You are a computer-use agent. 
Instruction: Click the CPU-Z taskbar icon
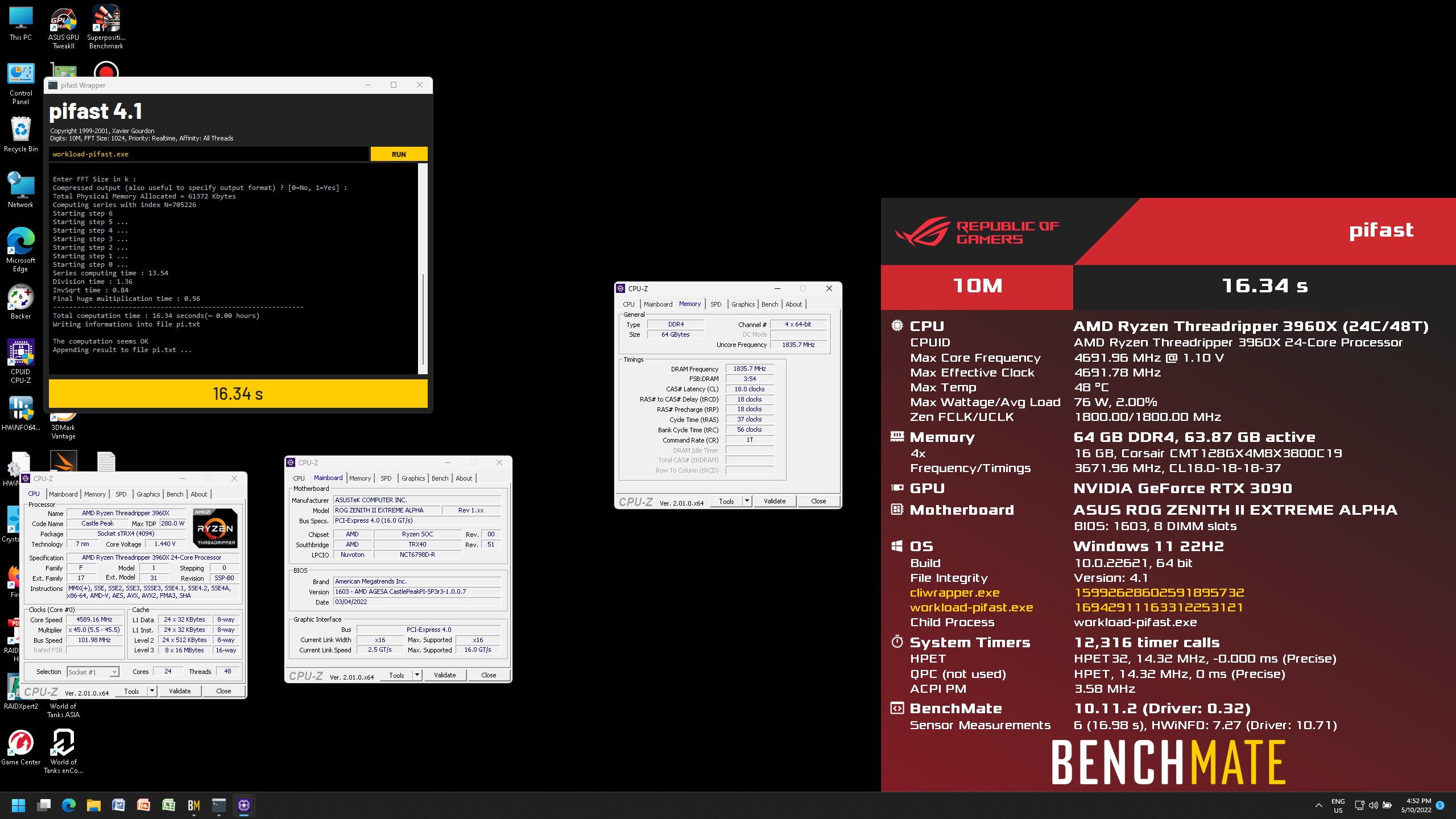pos(243,805)
